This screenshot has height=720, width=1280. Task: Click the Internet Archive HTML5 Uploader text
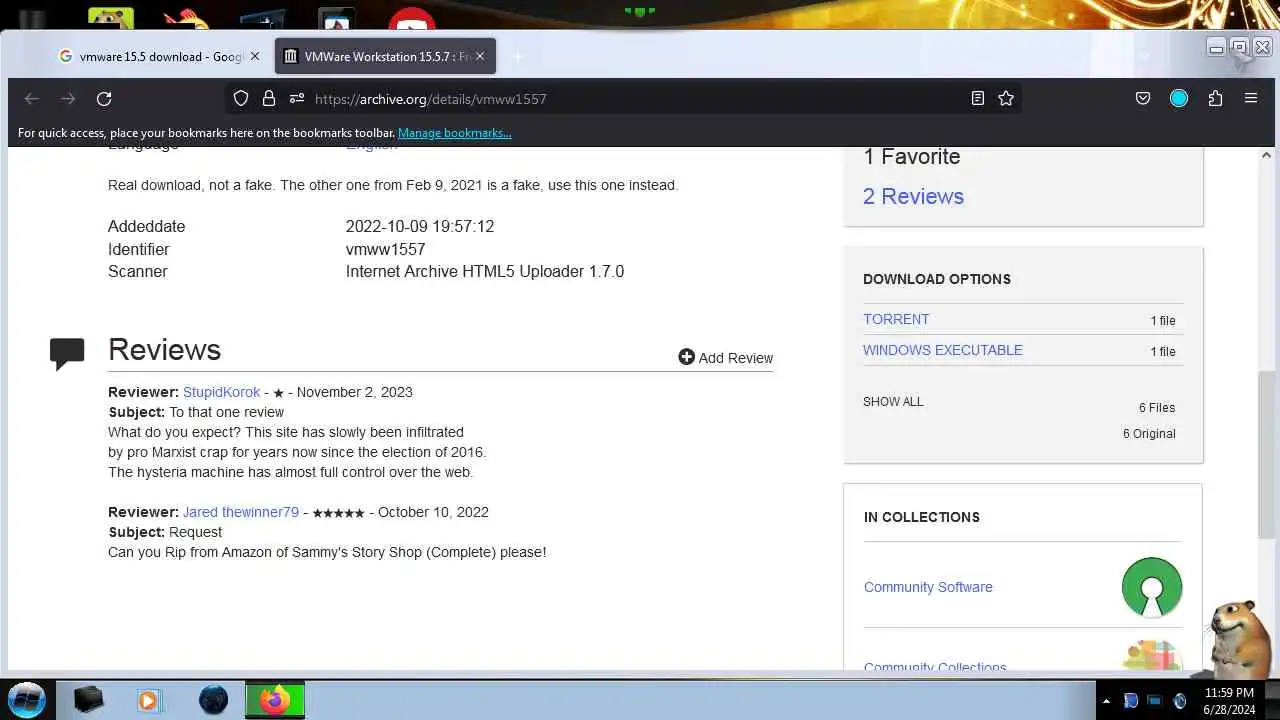[x=485, y=271]
